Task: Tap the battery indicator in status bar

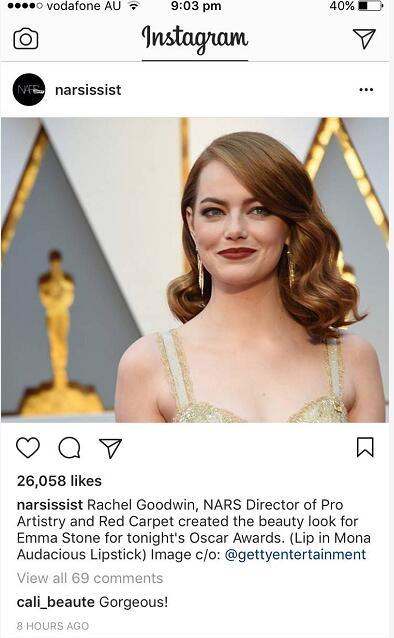Action: point(370,6)
